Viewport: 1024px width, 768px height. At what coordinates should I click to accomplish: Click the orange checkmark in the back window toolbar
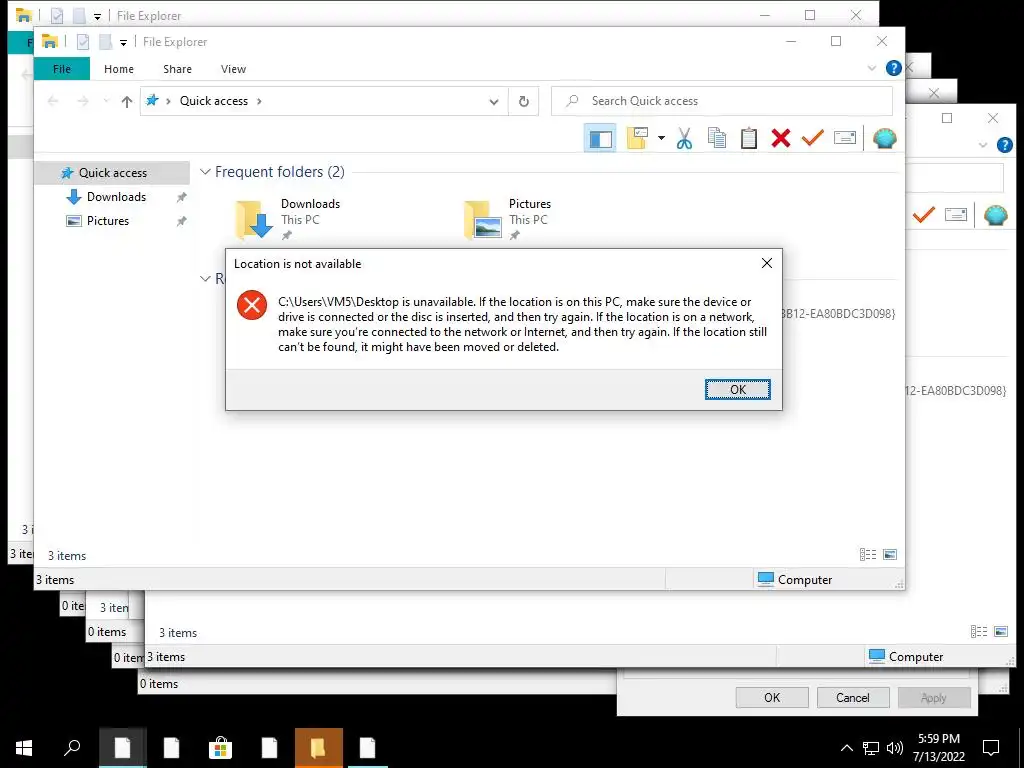pos(923,215)
